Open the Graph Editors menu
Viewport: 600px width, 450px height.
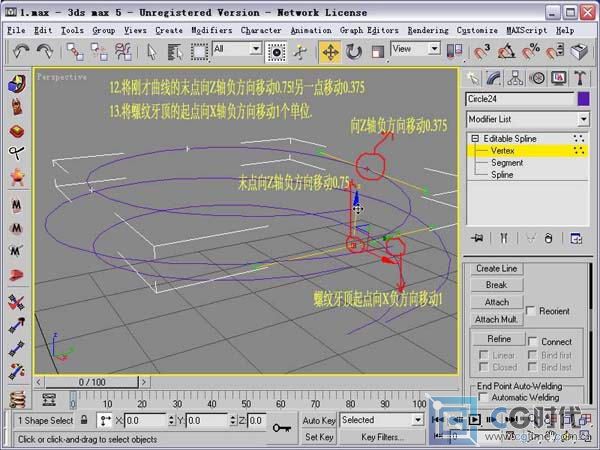point(369,30)
